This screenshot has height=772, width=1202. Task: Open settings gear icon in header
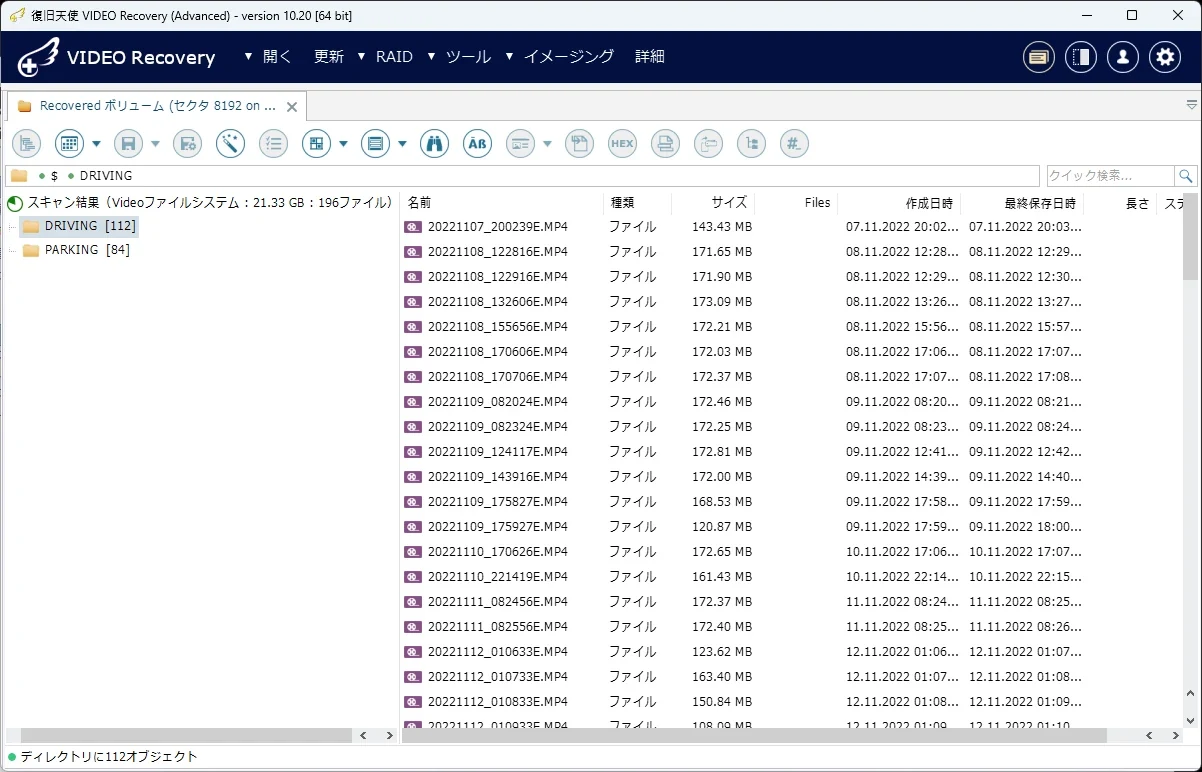[x=1165, y=57]
